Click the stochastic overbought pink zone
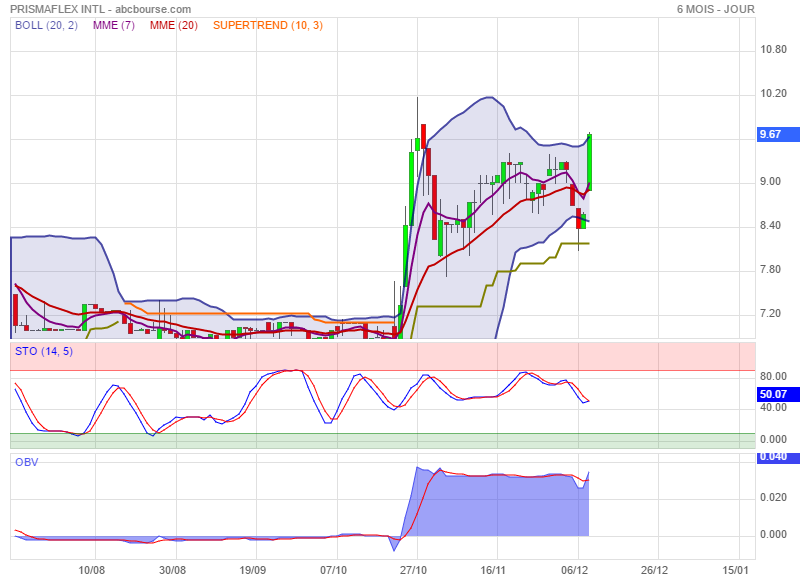Screen dimensions: 800x580 tap(383, 357)
